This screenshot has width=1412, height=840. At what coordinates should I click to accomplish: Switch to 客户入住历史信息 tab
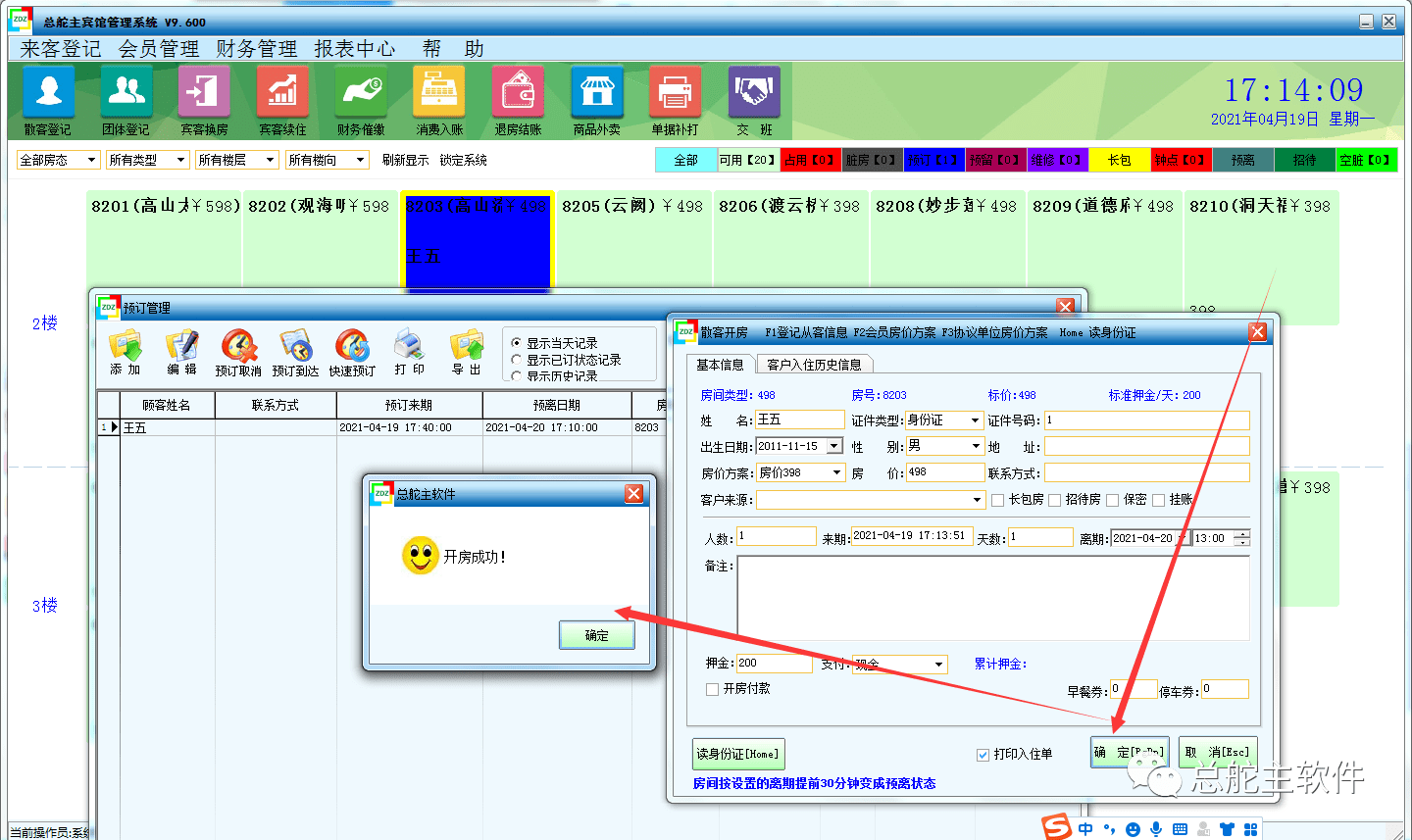814,365
